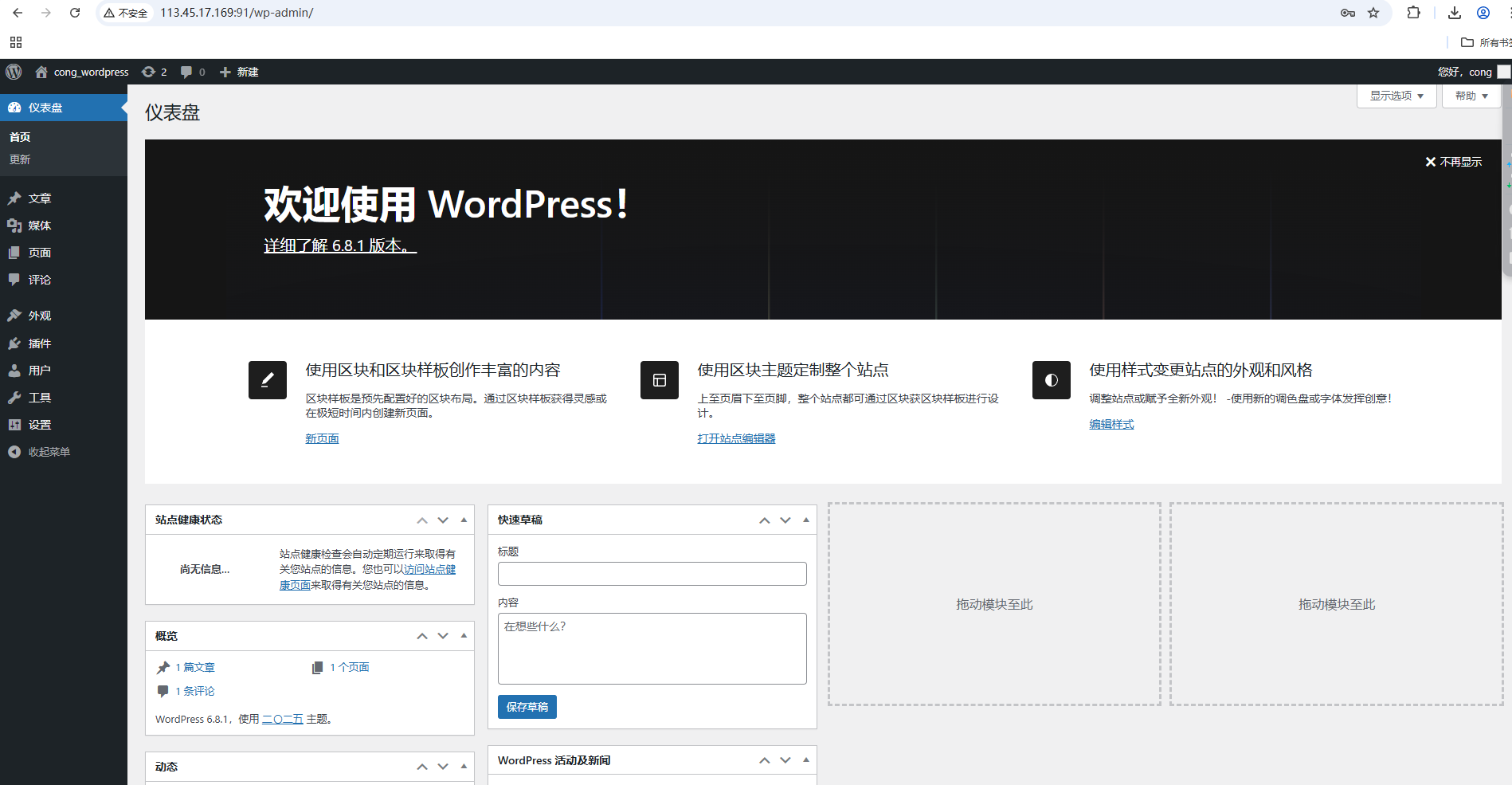Click the 保存草稿 button

click(x=527, y=707)
